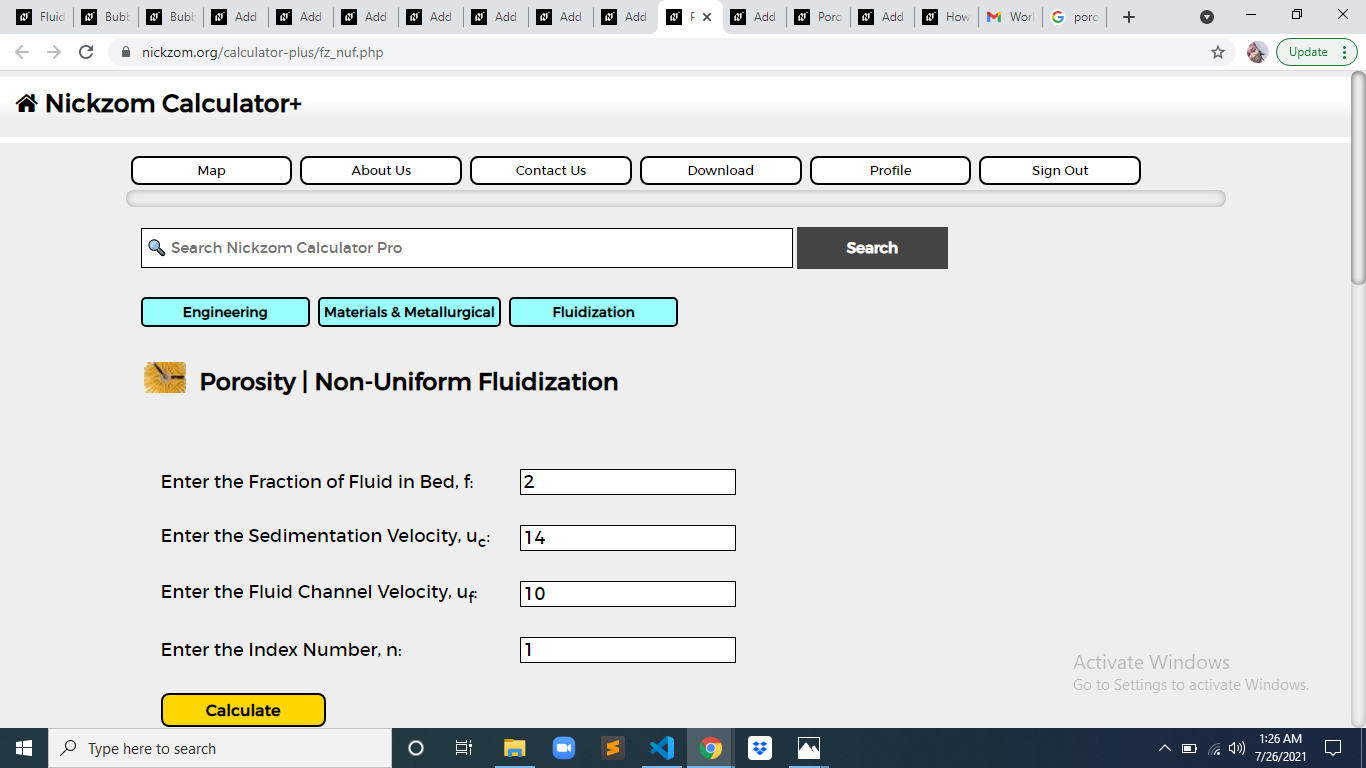Click the magnifier icon in search box

[156, 247]
